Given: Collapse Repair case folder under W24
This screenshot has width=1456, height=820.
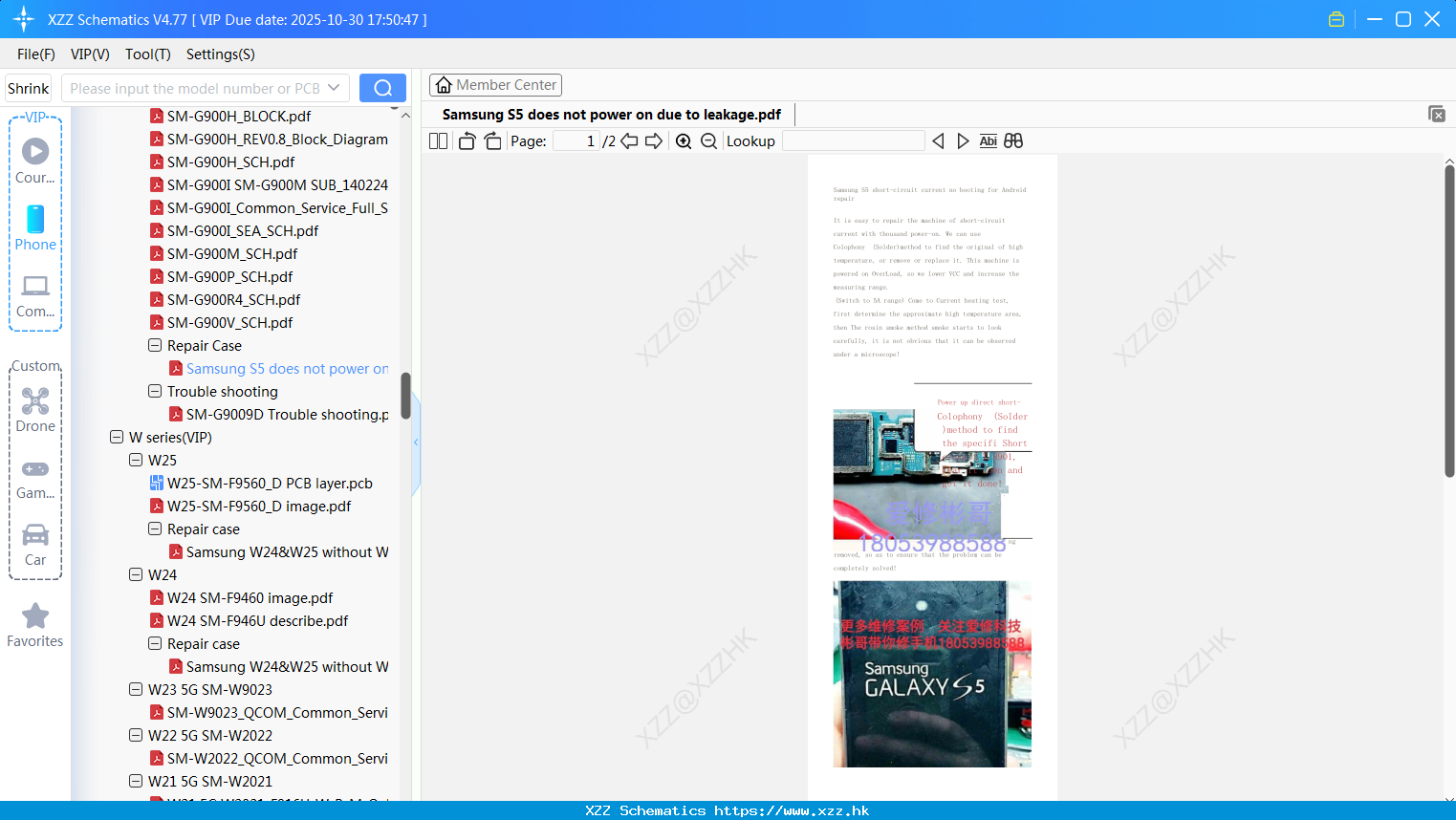Looking at the screenshot, I should (x=155, y=643).
